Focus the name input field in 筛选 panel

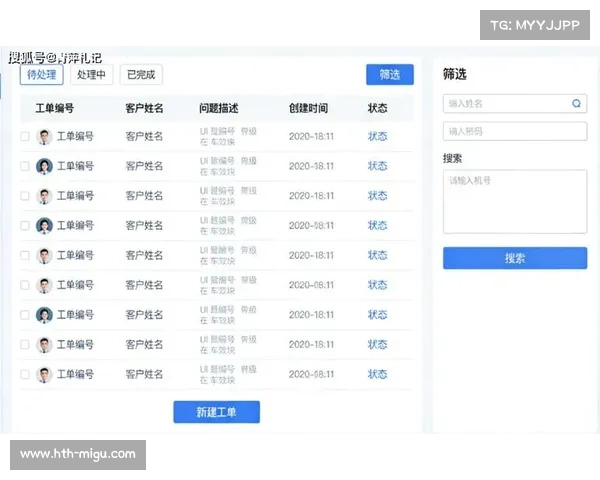point(515,103)
